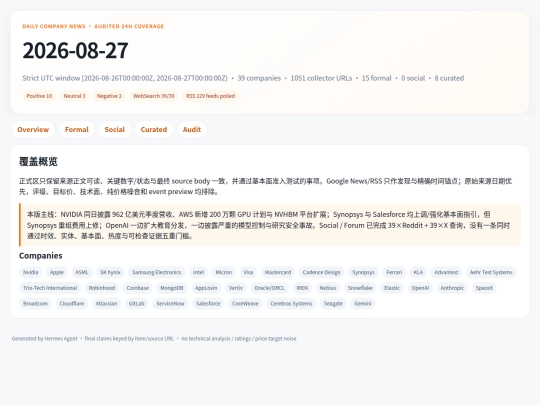Viewport: 540px width, 405px height.
Task: Select the Snowflake company chip
Action: 360,288
